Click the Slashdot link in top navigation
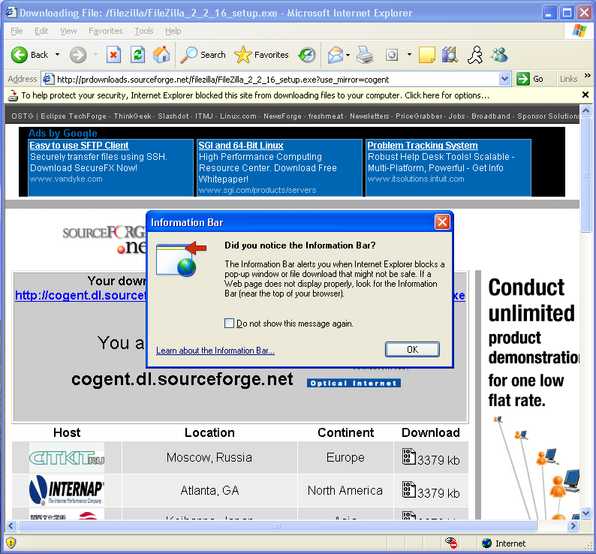 coord(173,116)
